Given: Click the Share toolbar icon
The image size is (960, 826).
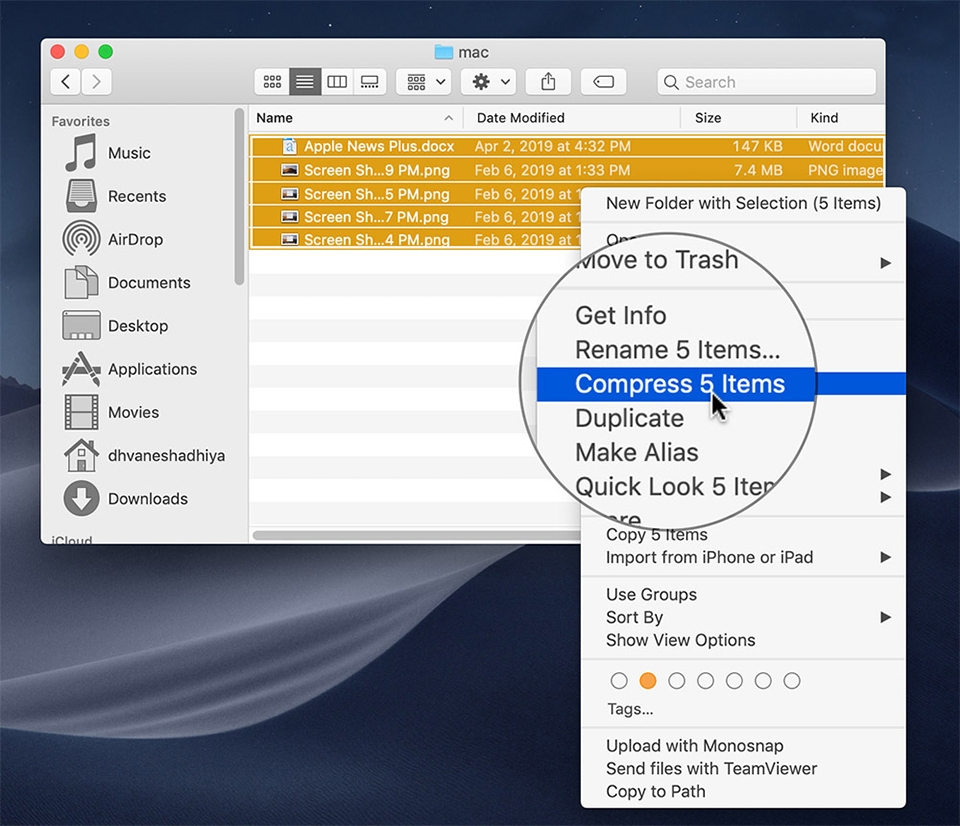Looking at the screenshot, I should point(548,82).
